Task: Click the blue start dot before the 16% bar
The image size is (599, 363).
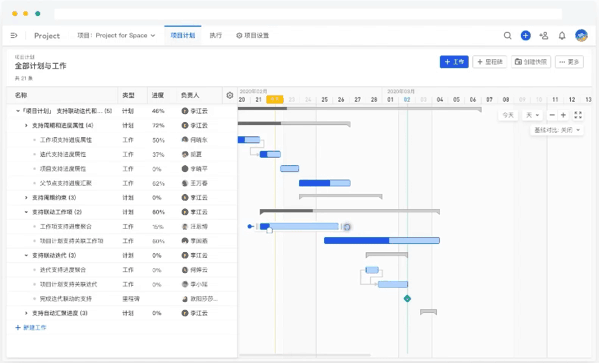Action: [x=250, y=226]
